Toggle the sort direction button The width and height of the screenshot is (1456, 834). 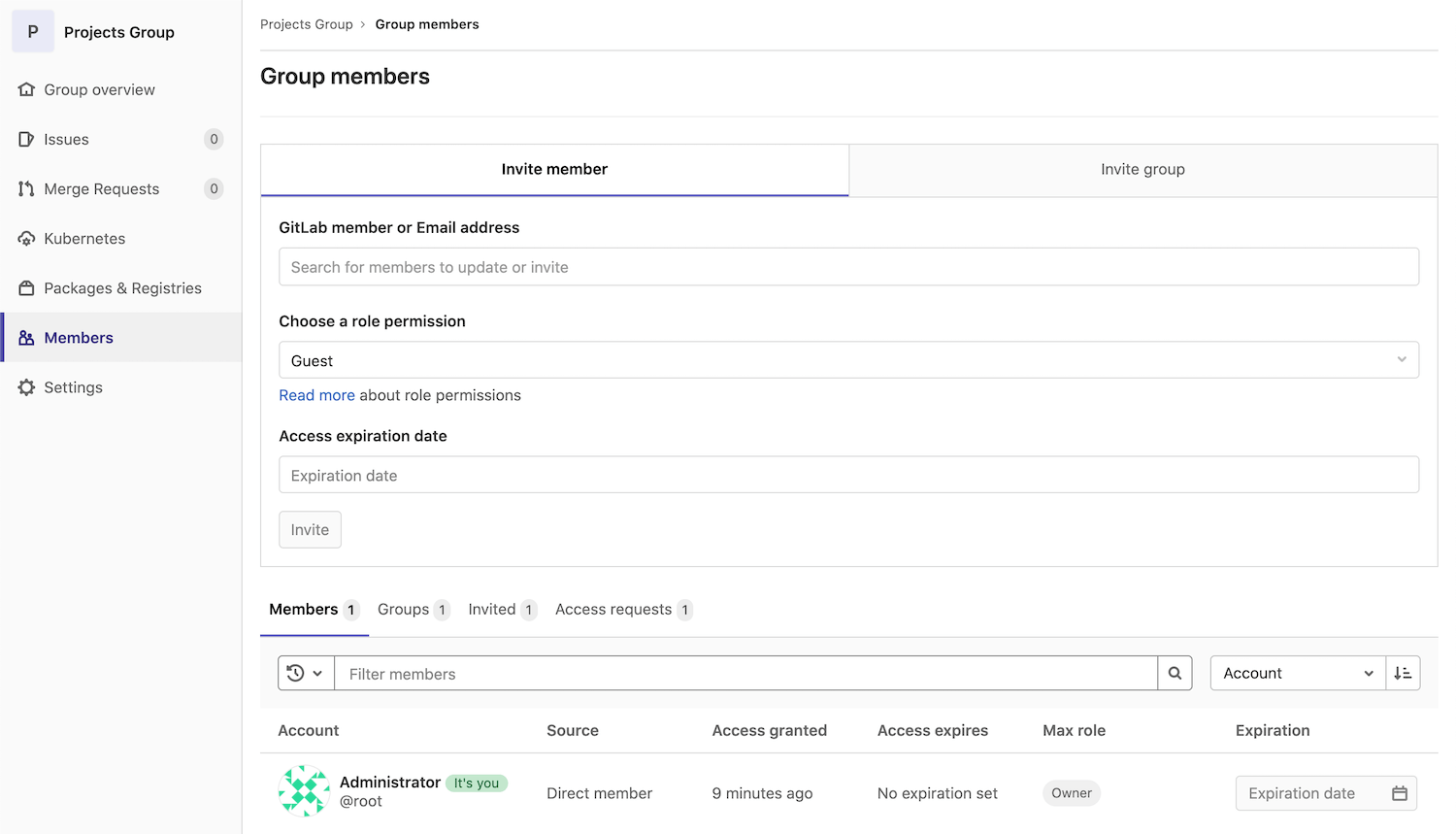tap(1403, 673)
